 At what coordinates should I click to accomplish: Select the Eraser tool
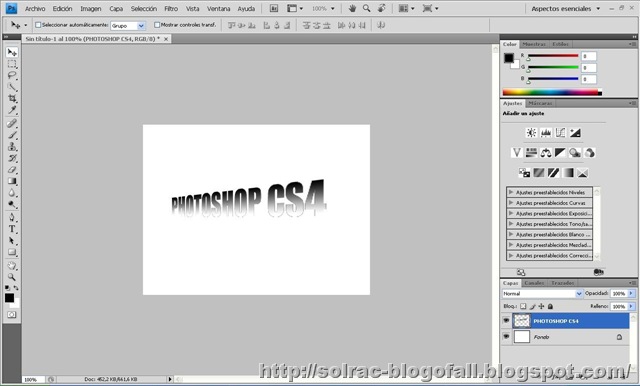pos(12,169)
